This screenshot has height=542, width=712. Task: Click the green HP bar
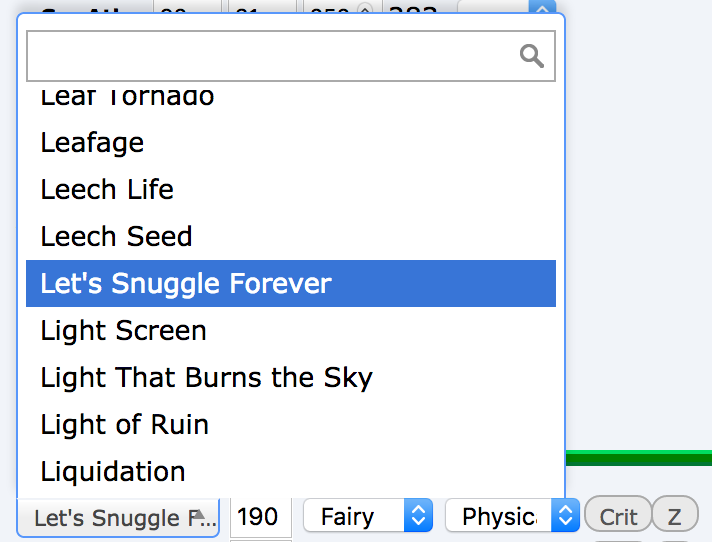(639, 458)
